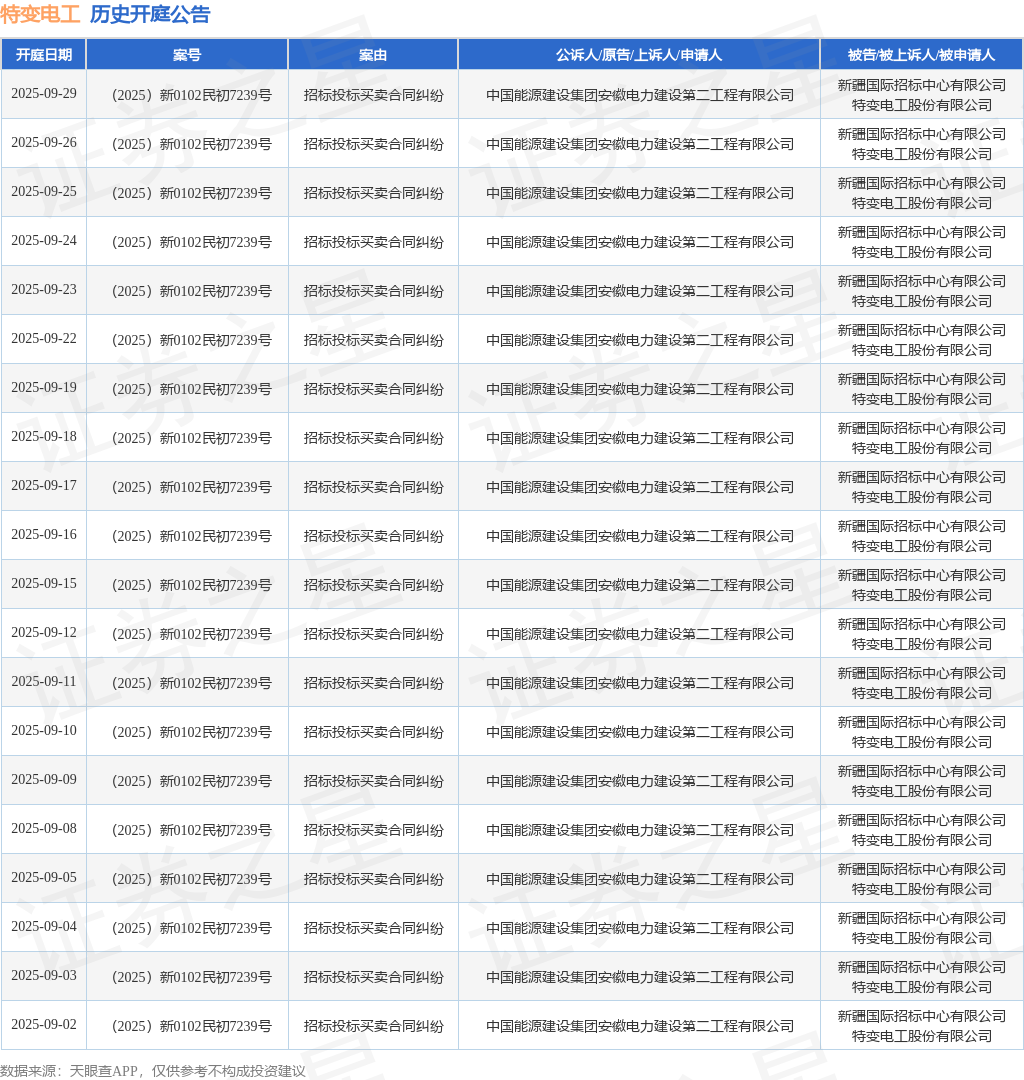Click 新疆国际招标中心有限公司 in the 2025-09-23 row

pyautogui.click(x=921, y=281)
